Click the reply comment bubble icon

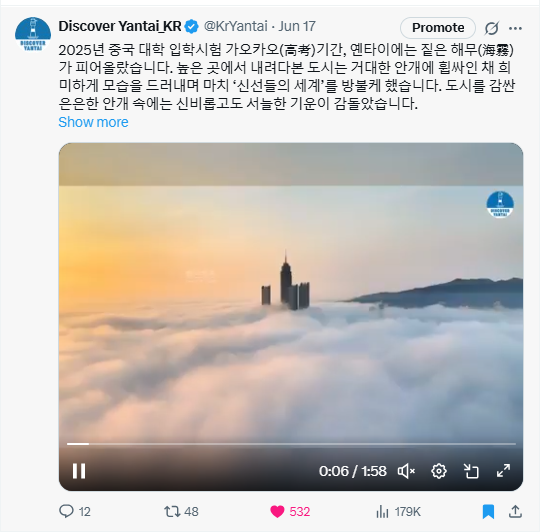[66, 511]
